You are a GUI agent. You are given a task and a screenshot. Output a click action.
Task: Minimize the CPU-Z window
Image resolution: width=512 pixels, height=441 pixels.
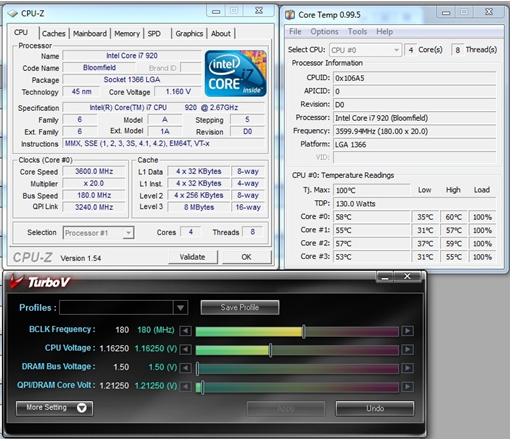point(216,12)
